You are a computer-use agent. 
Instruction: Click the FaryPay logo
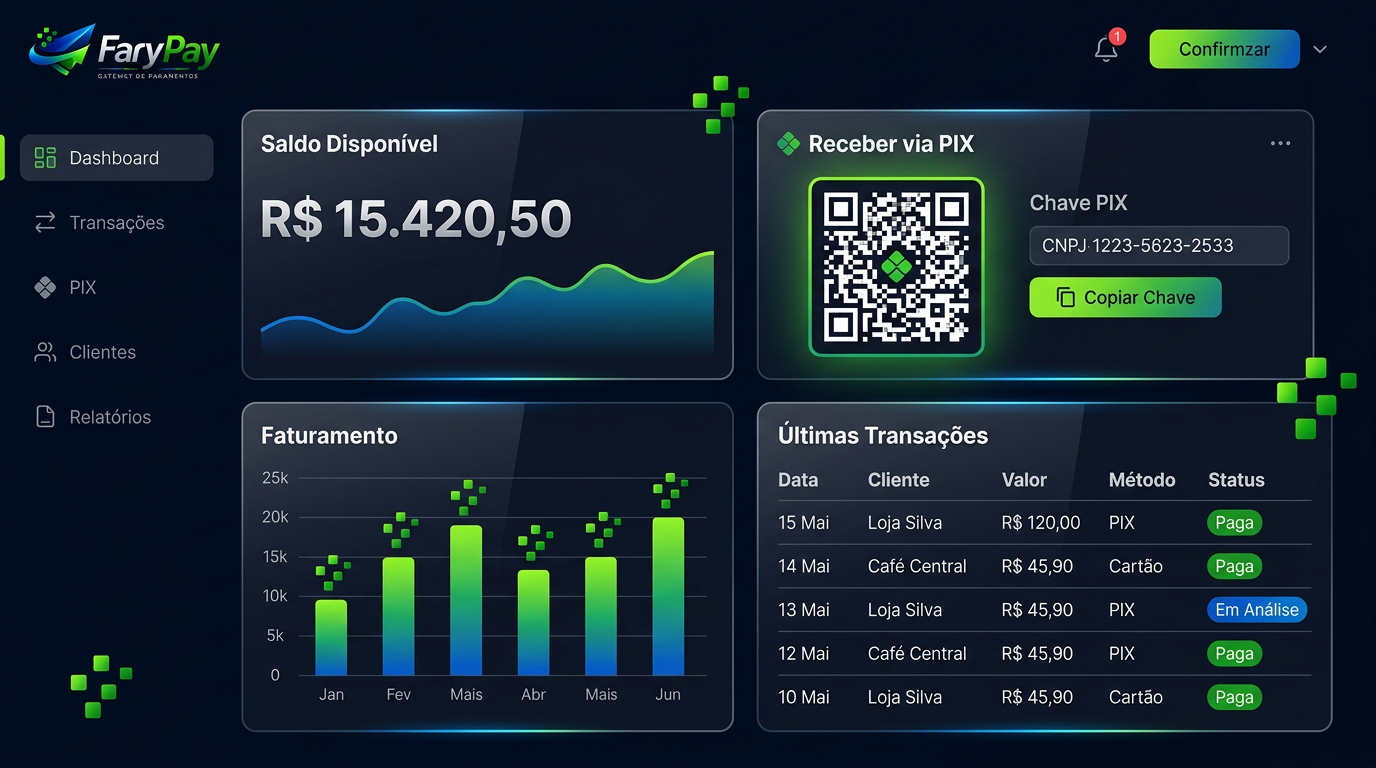(x=120, y=47)
